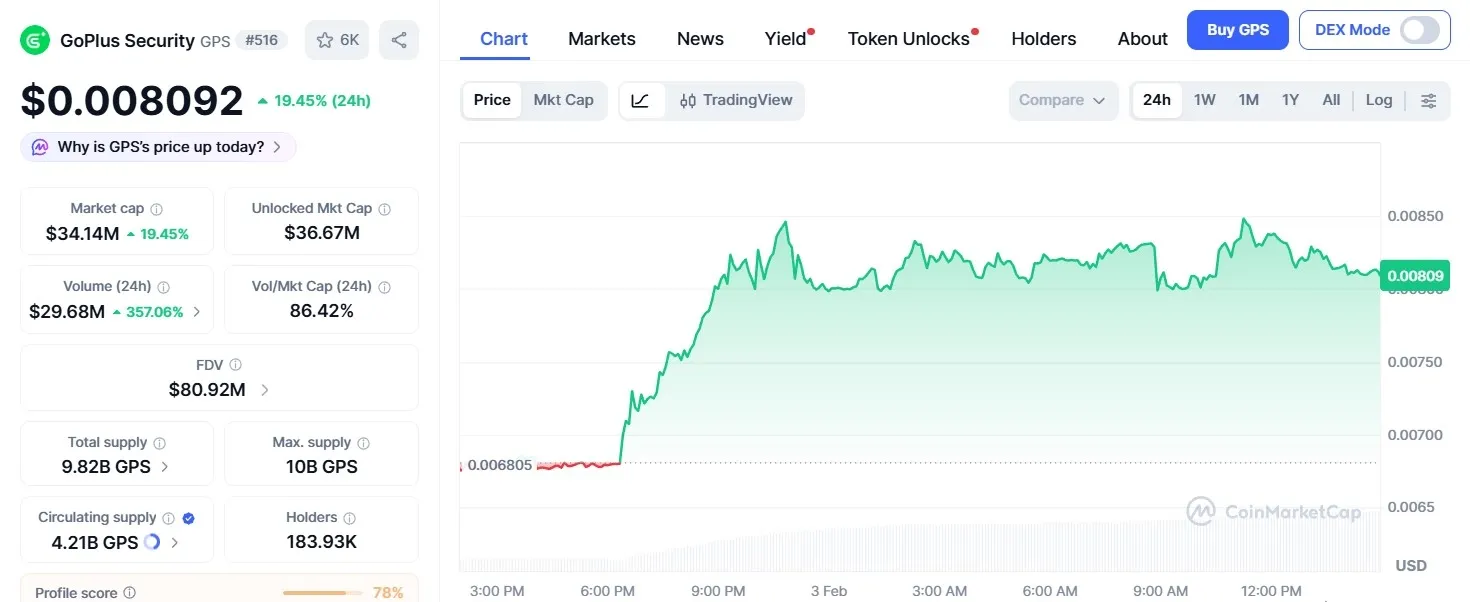Expand Volume (24h) details chevron
Viewport: 1470px width, 602px height.
(196, 312)
